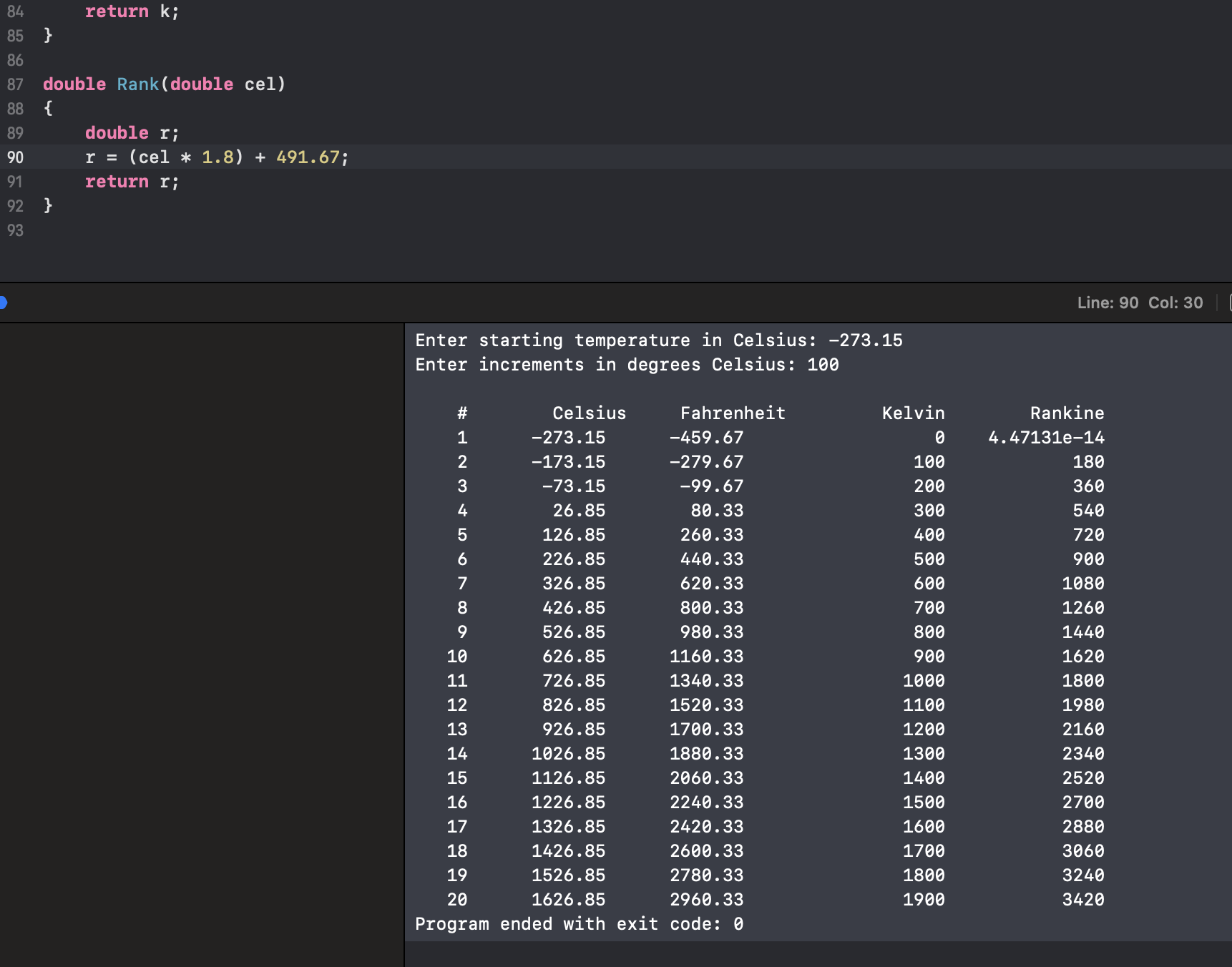This screenshot has width=1232, height=967.
Task: Click the 540 Rankine value
Action: pos(1088,511)
